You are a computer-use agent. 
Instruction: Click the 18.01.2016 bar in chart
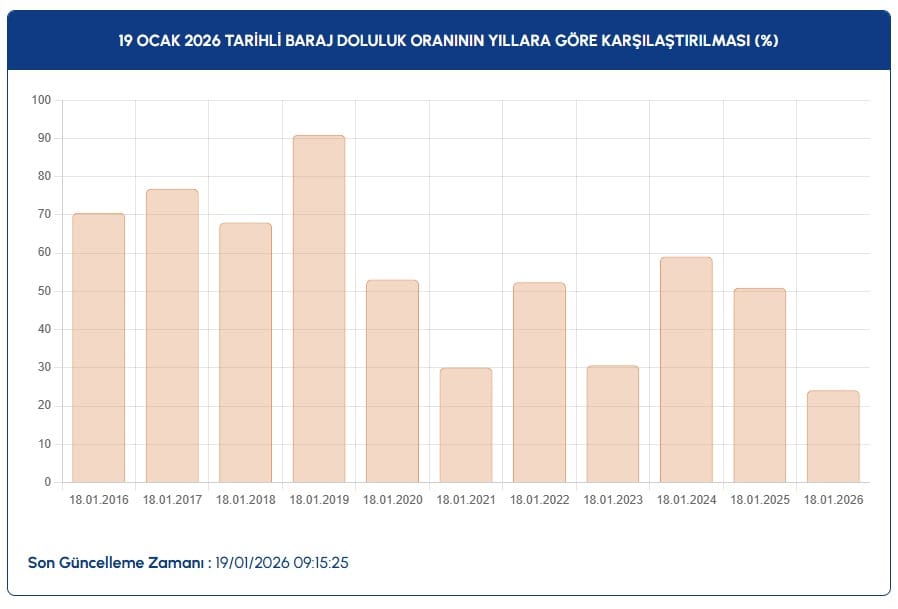click(x=98, y=348)
